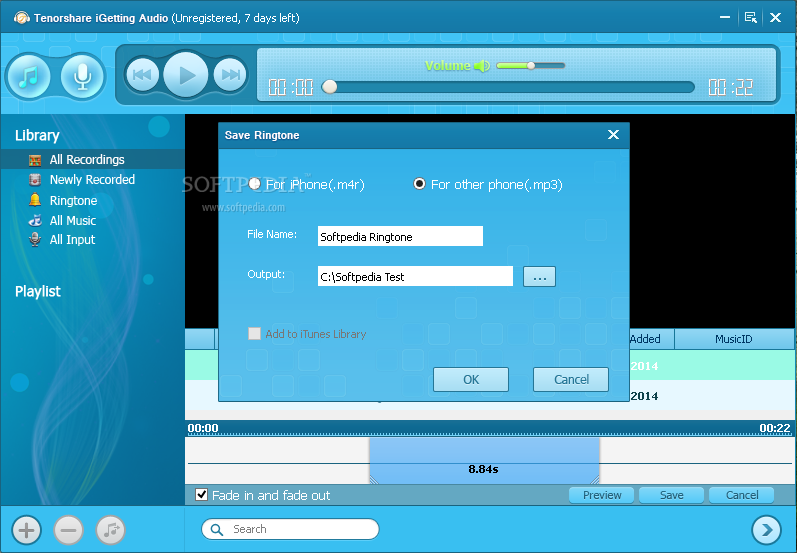Click the next arrow button at bottom right

click(766, 530)
